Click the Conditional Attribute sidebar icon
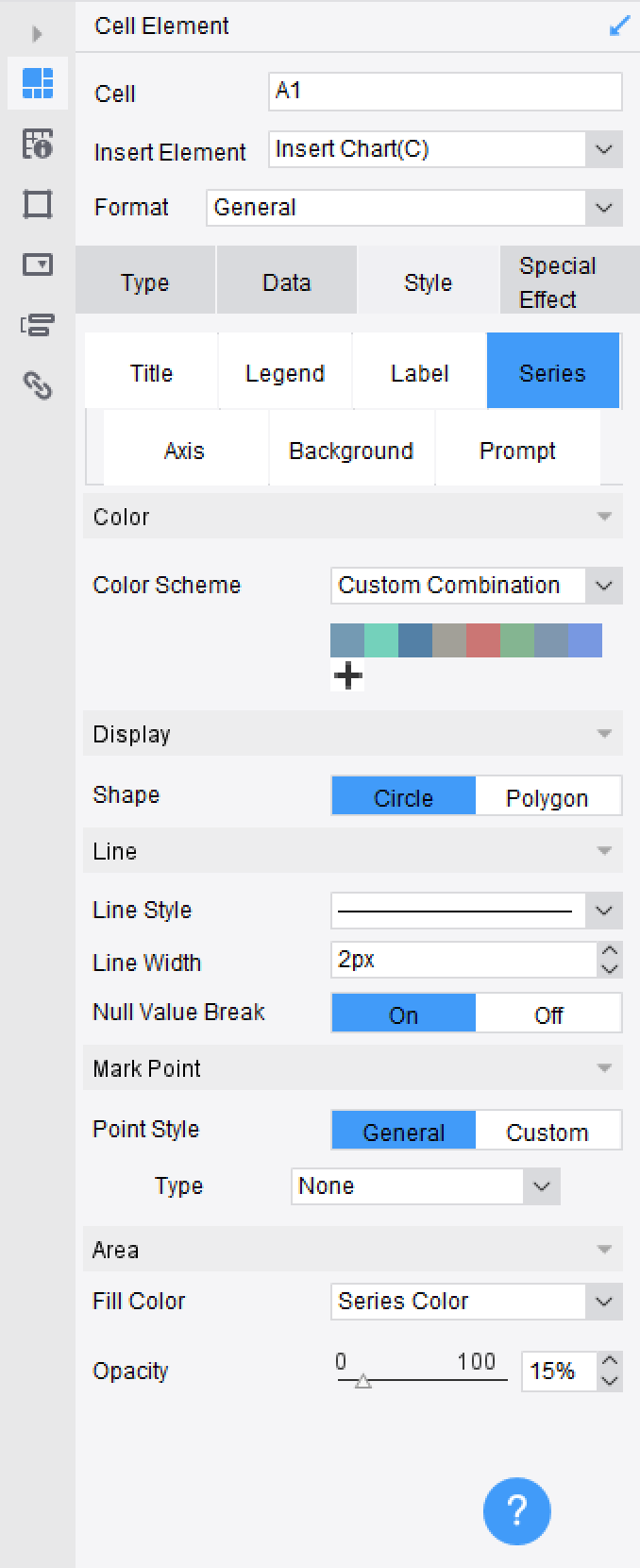Viewport: 640px width, 1568px height. click(38, 326)
